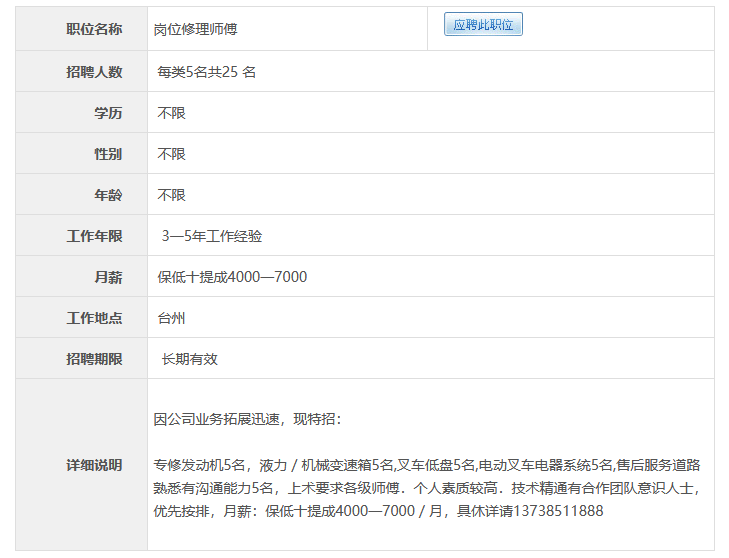
Task: Click the 工作年限 row label
Action: tap(94, 236)
